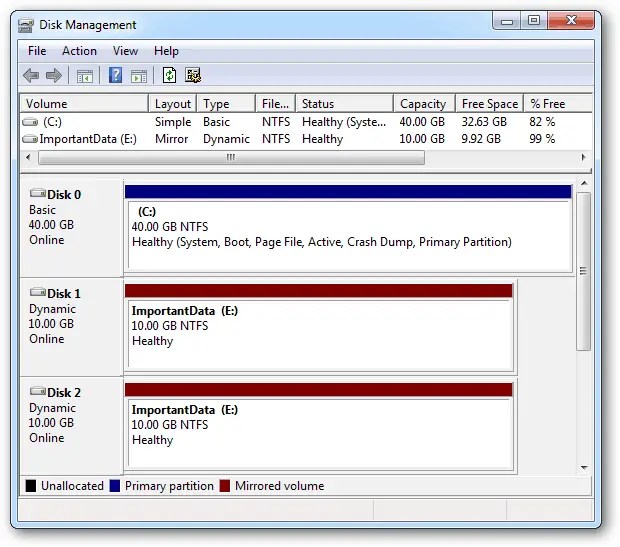The width and height of the screenshot is (620, 547).
Task: Sort by the Volume column header
Action: coord(84,104)
